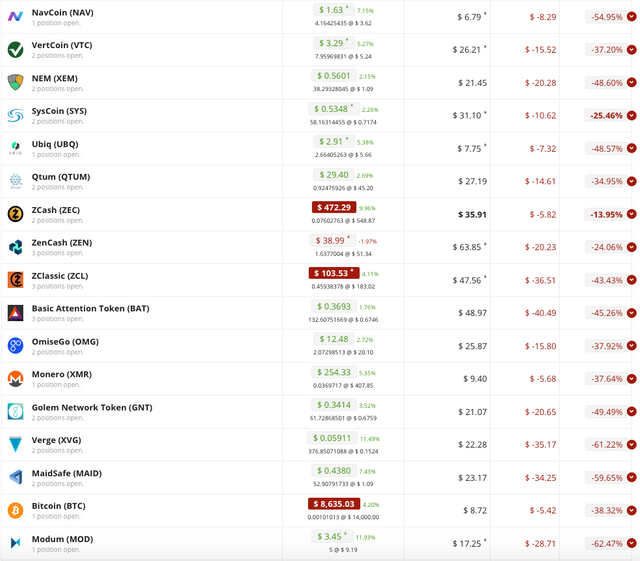The width and height of the screenshot is (640, 561).
Task: Click the ZCash (ZEC) coin logo
Action: point(16,214)
